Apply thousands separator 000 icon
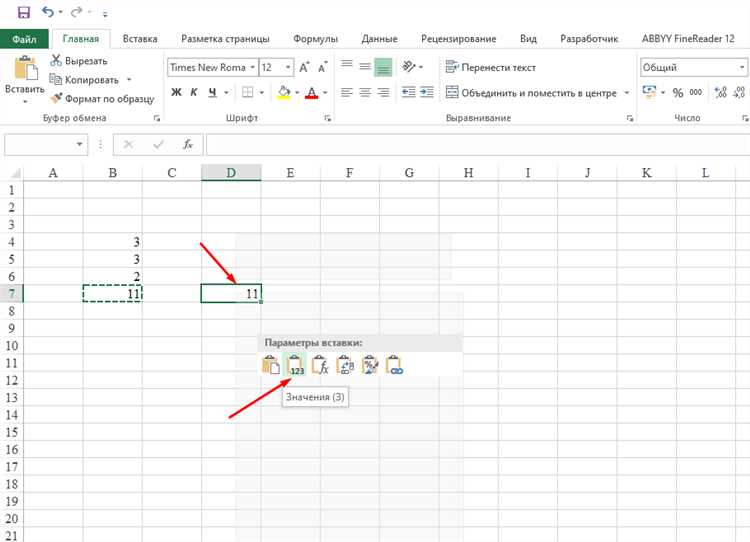 [x=696, y=92]
